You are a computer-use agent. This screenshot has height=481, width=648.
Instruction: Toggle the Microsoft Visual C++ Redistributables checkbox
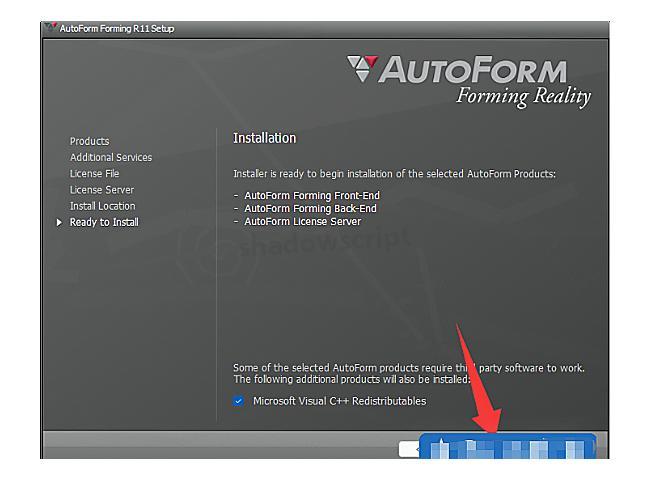[x=238, y=401]
